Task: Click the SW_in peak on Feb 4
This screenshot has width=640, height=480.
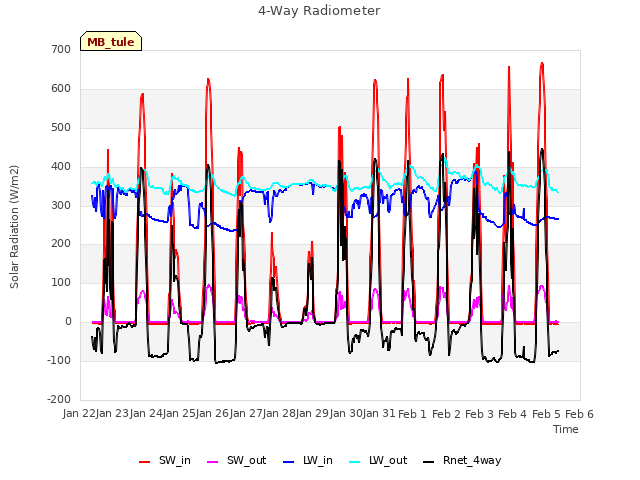Action: (509, 67)
